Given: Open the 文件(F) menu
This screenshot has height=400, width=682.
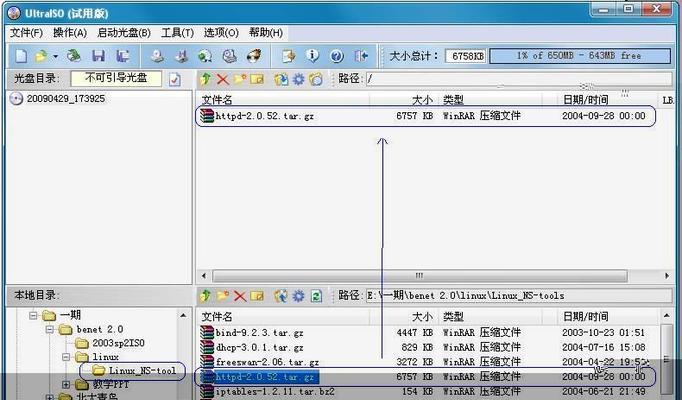Looking at the screenshot, I should click(26, 33).
